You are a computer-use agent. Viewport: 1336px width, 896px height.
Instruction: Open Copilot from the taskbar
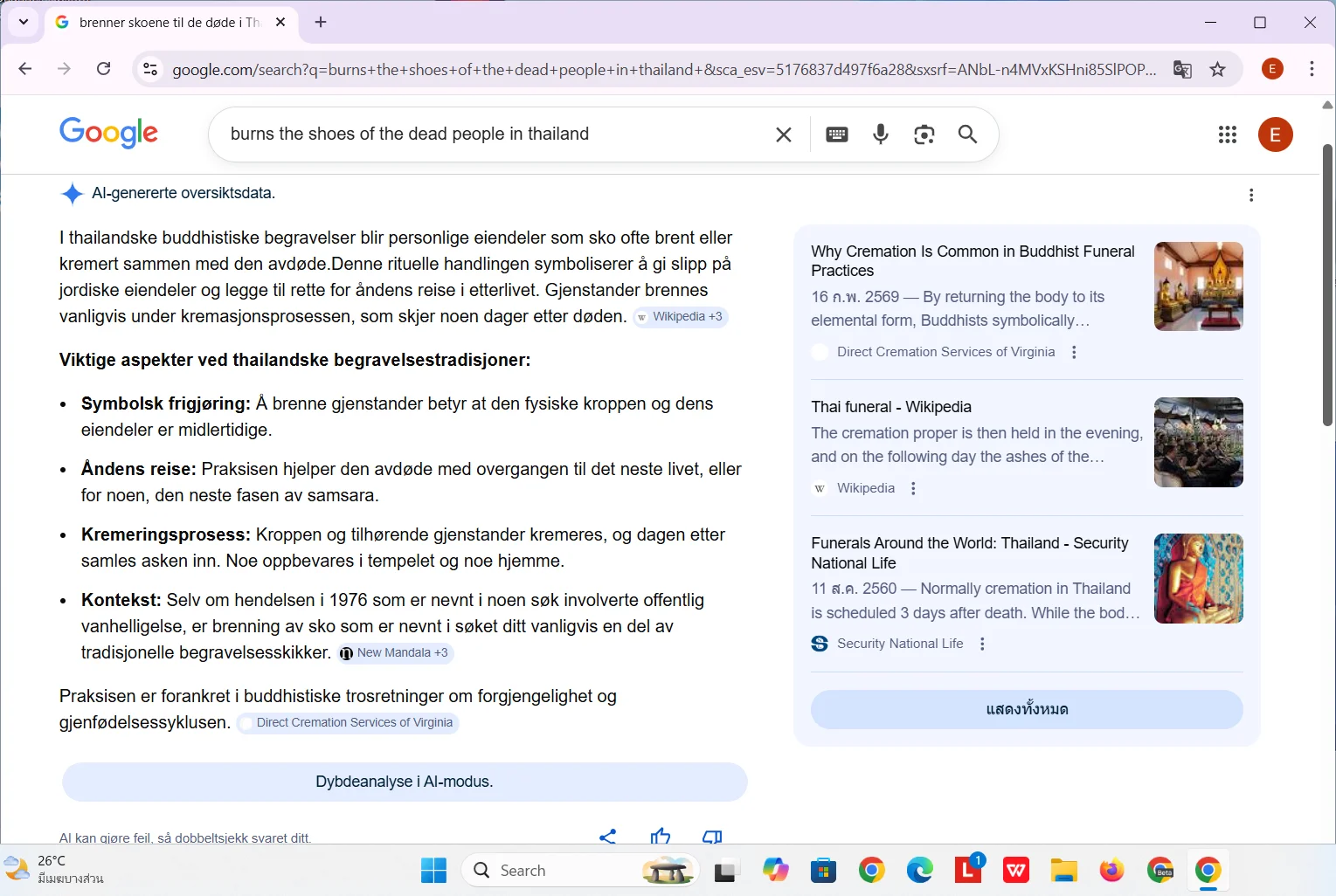[775, 870]
